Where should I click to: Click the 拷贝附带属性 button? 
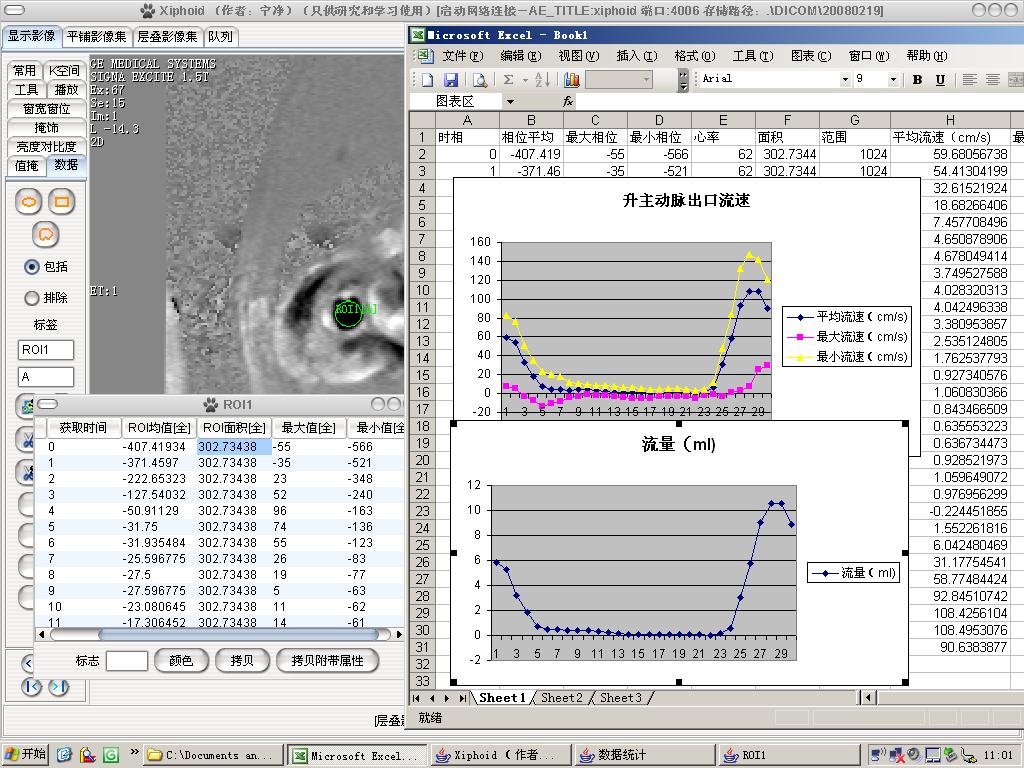pos(327,661)
